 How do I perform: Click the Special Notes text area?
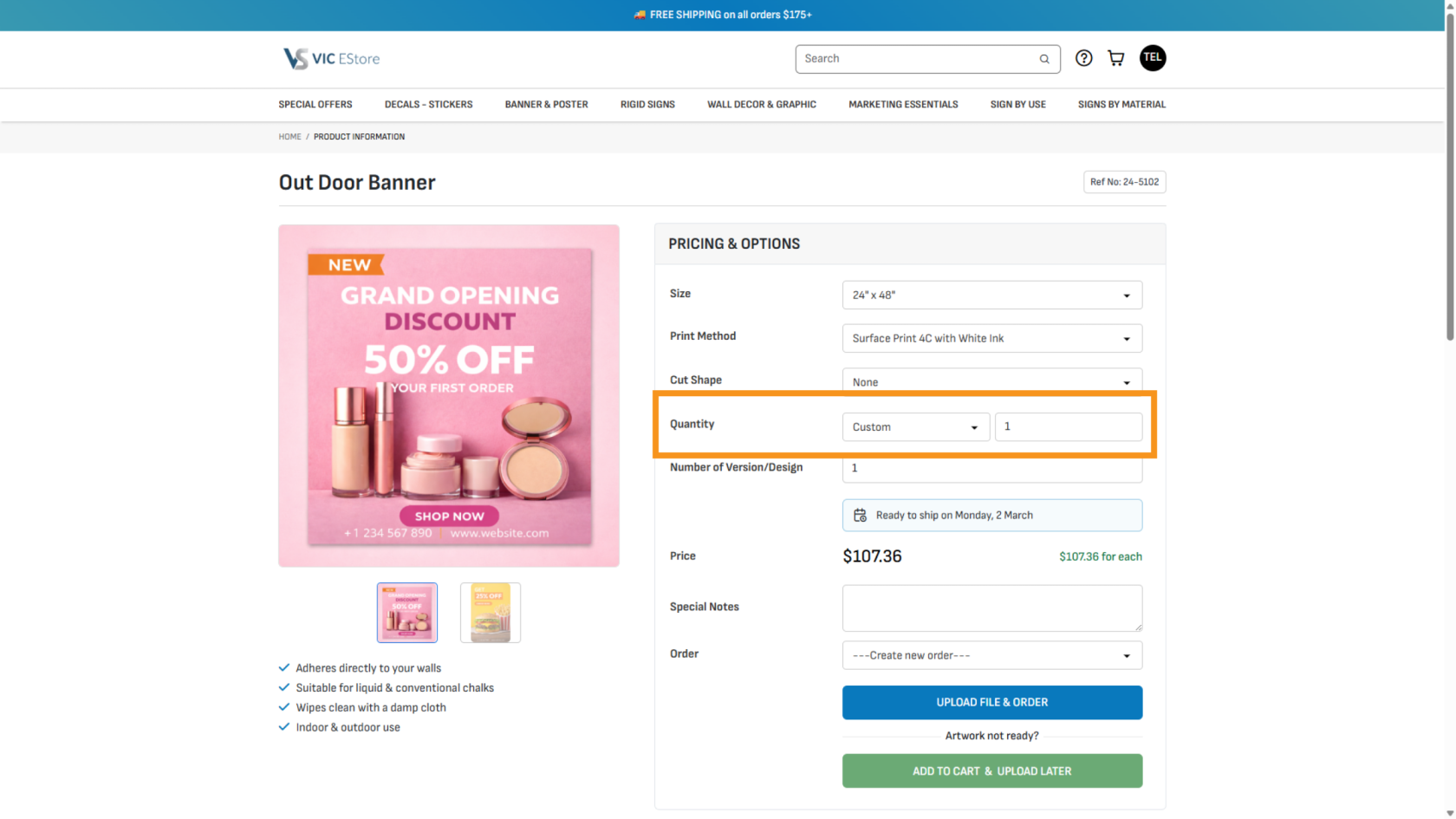[x=991, y=608]
